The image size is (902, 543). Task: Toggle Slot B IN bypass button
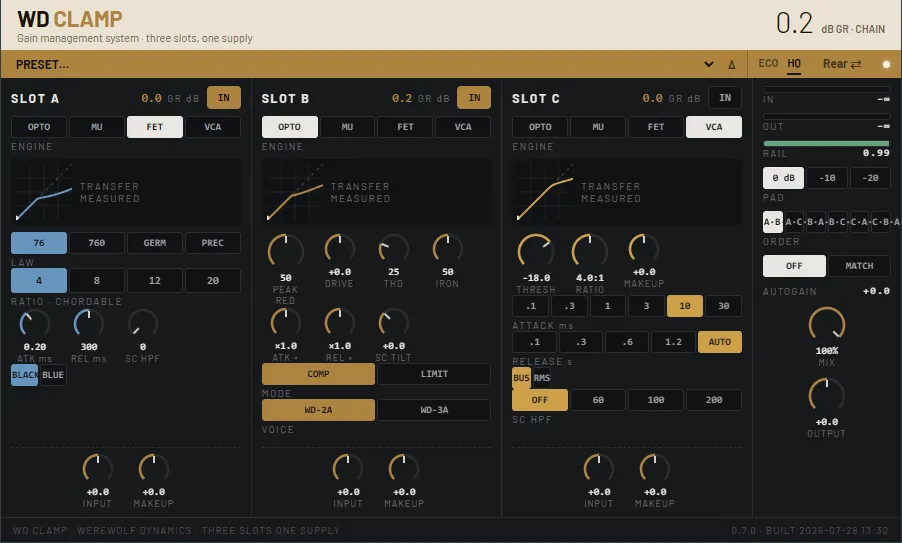[x=474, y=98]
